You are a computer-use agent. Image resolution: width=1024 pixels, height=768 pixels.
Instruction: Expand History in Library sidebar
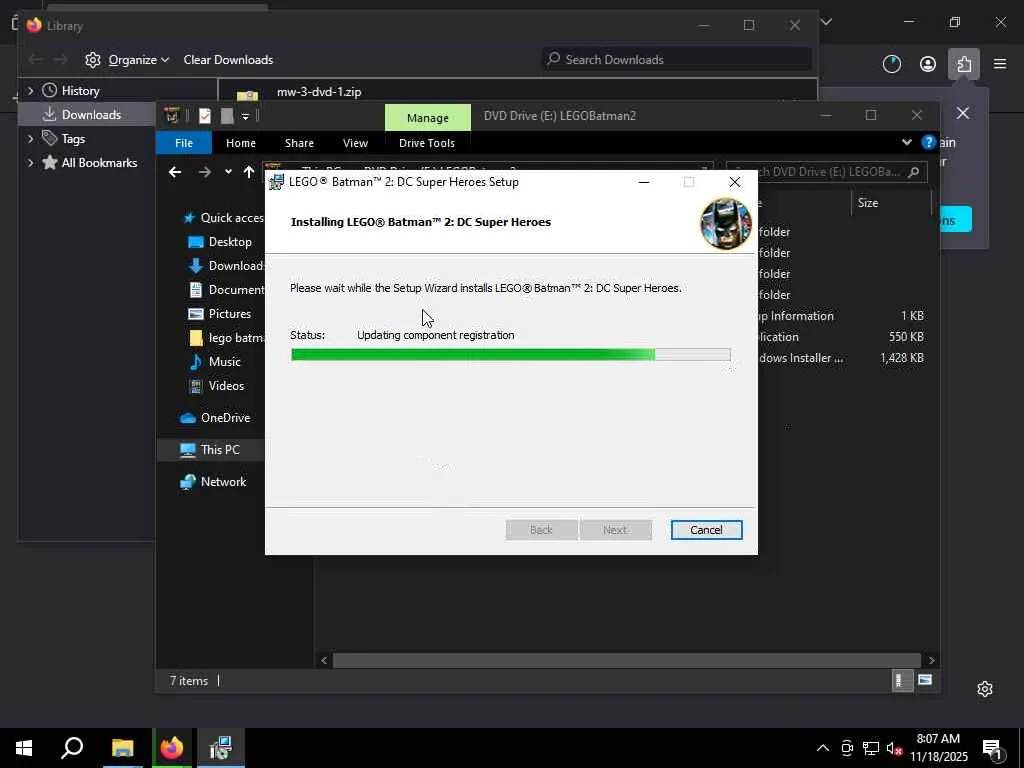pyautogui.click(x=31, y=91)
